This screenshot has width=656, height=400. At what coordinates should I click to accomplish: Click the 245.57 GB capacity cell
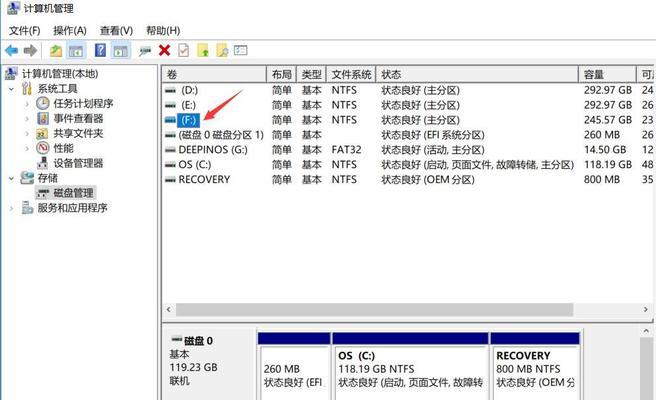(607, 120)
